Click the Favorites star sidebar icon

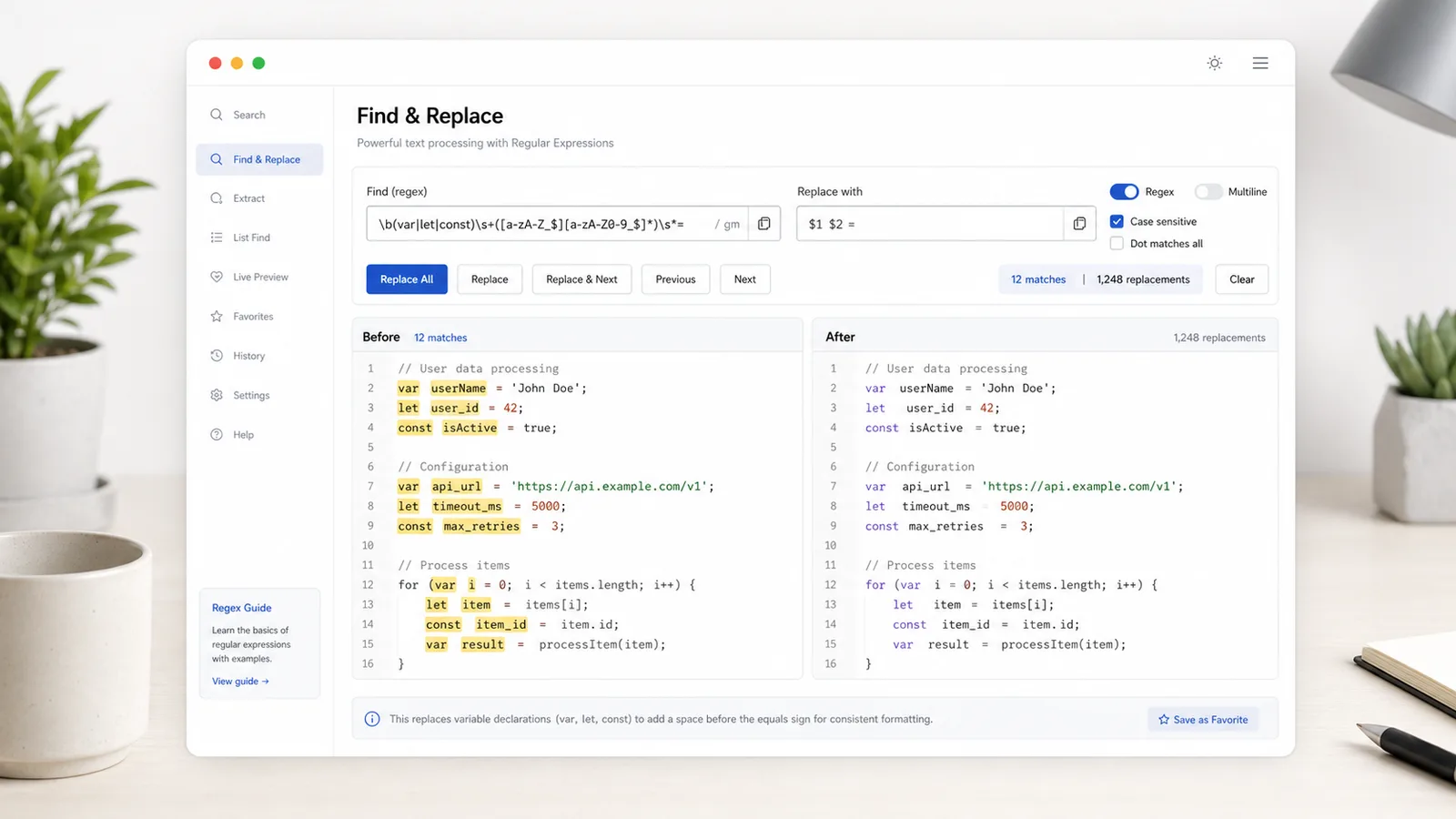point(217,317)
